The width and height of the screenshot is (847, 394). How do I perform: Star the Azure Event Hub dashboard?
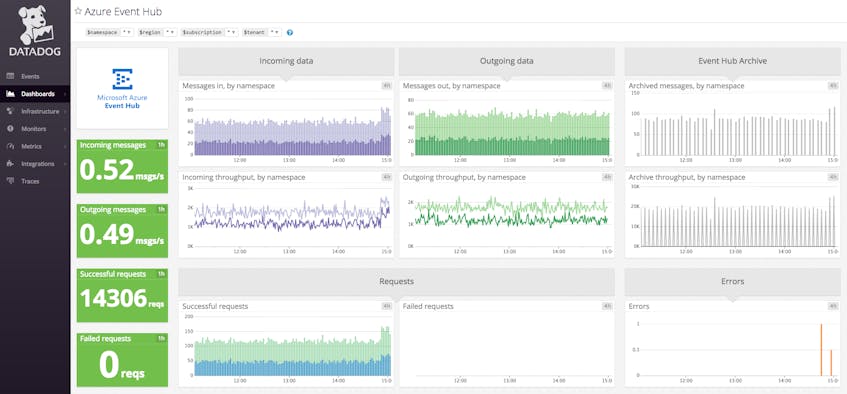pos(78,11)
